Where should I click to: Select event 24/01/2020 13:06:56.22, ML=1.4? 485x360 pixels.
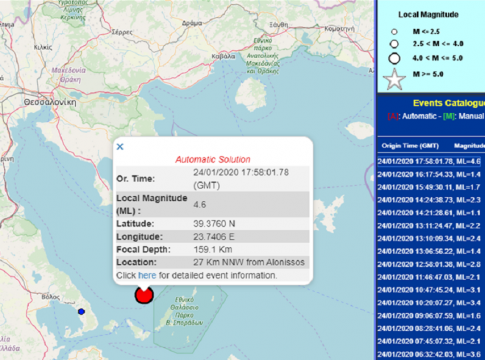click(x=429, y=251)
